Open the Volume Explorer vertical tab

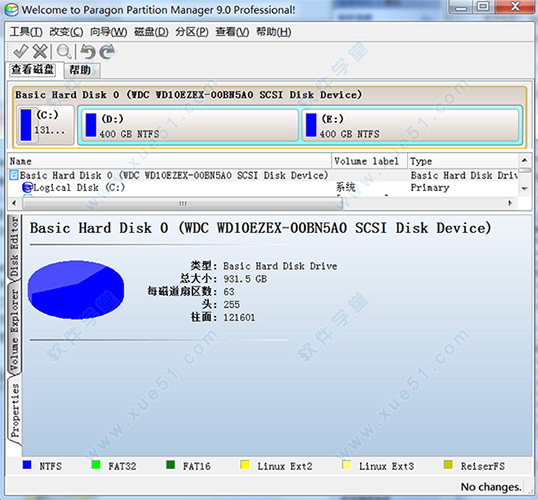(x=14, y=330)
